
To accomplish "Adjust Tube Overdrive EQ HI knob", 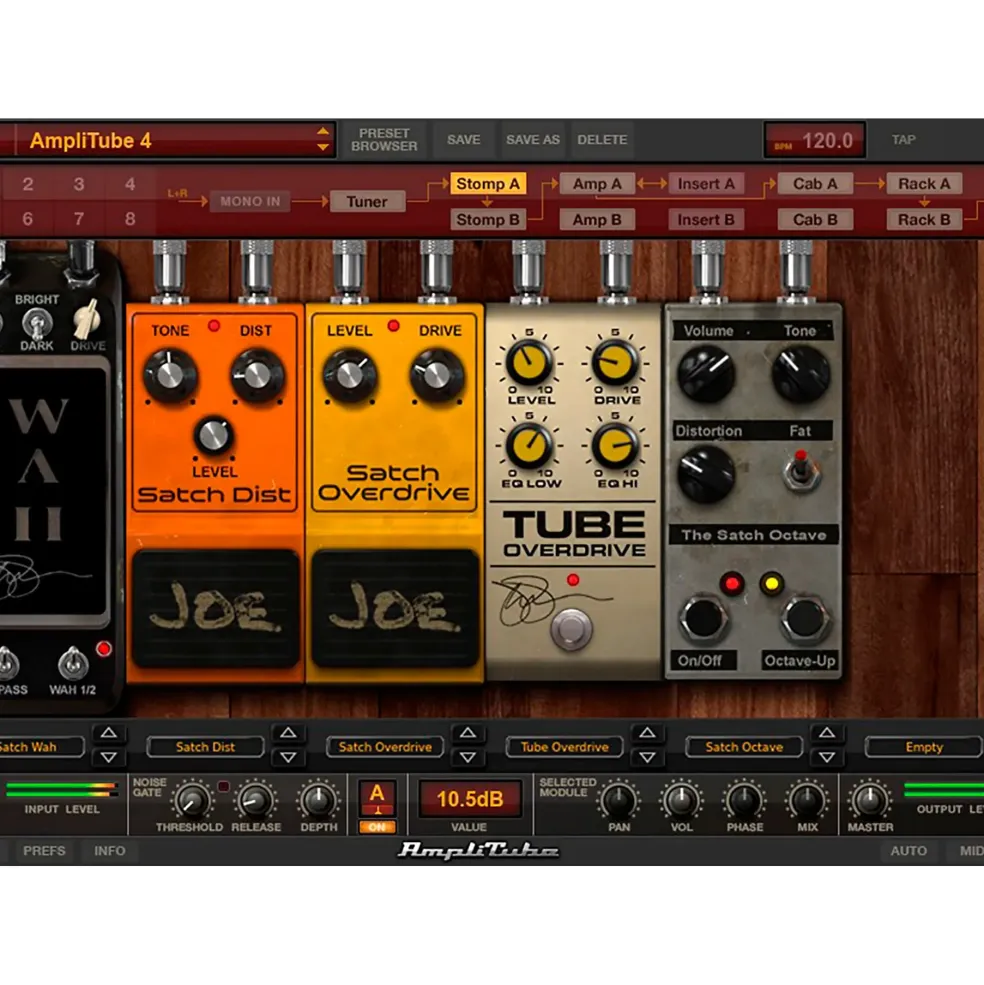I will pos(616,445).
